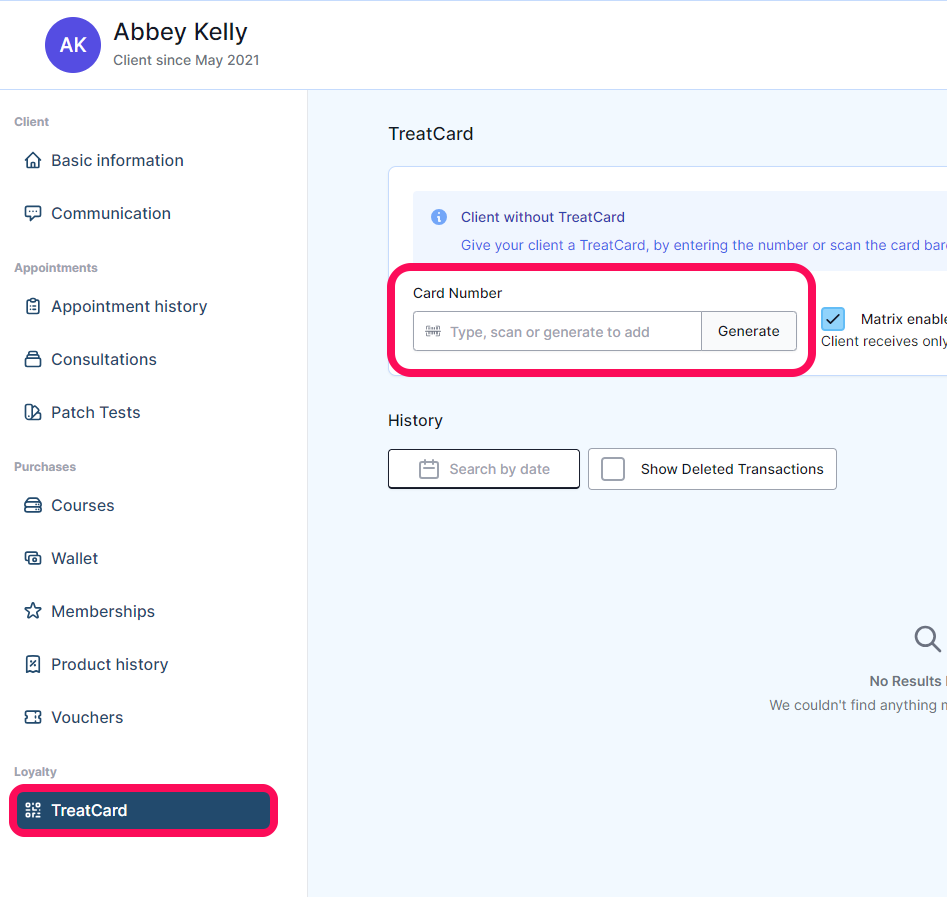947x897 pixels.
Task: Open the Wallet page
Action: tap(144, 558)
